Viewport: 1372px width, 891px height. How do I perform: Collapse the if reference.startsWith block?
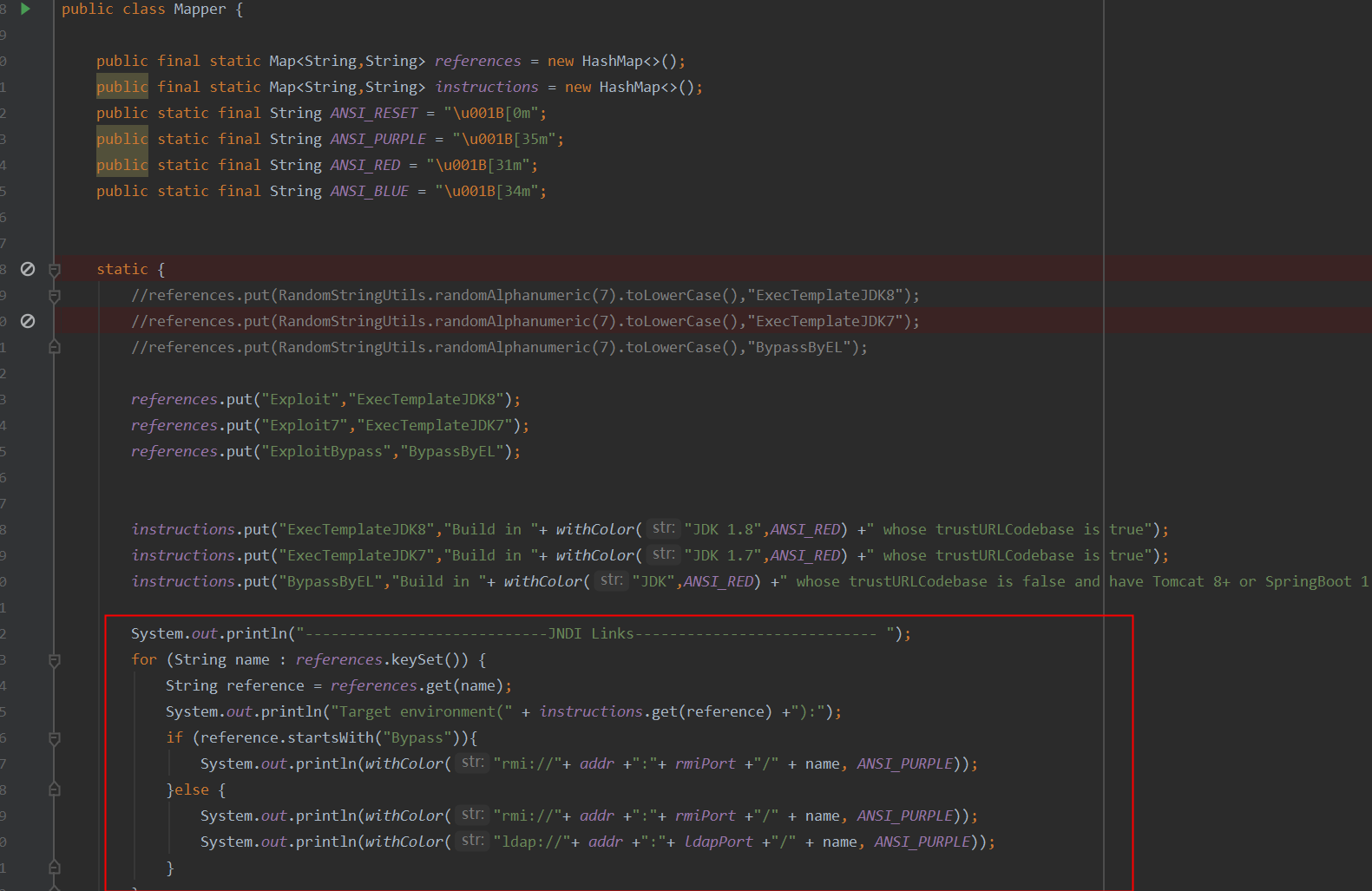coord(55,738)
